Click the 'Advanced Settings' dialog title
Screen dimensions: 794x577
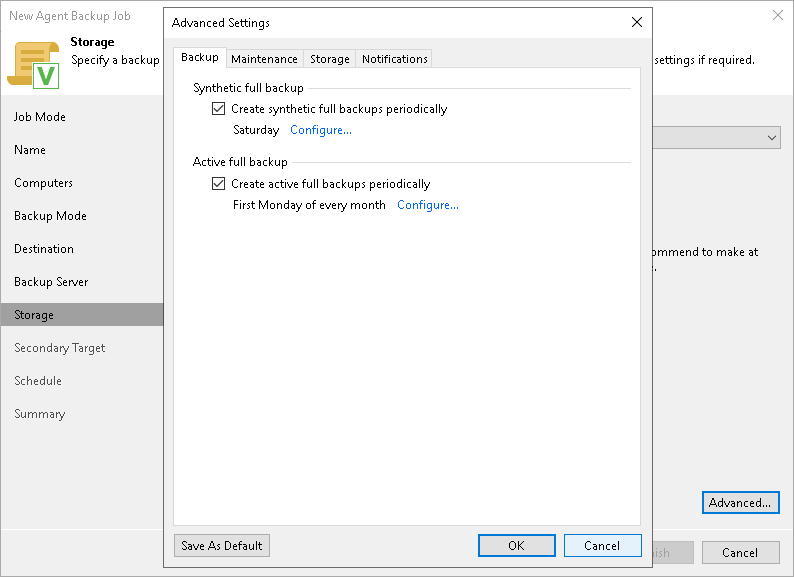(x=221, y=23)
